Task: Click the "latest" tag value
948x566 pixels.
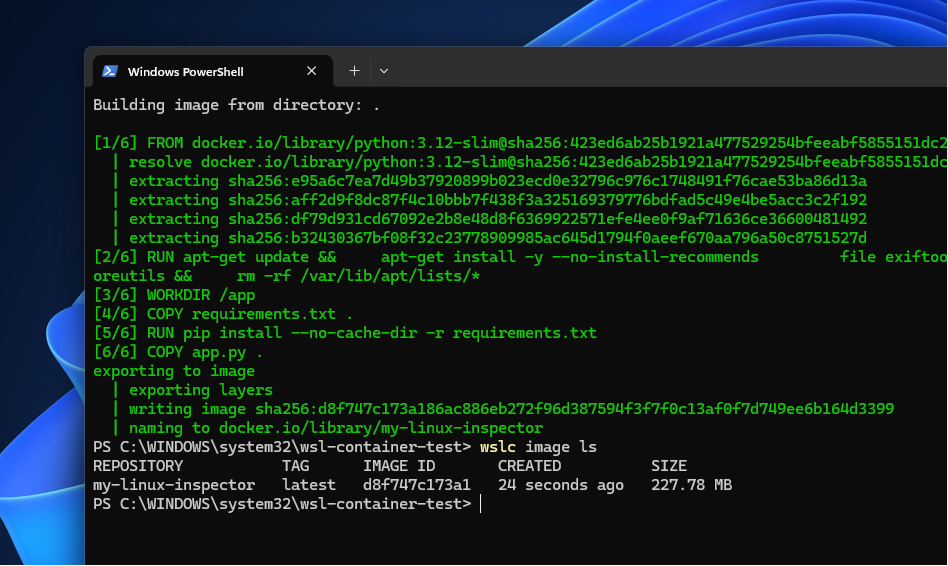Action: pyautogui.click(x=308, y=485)
